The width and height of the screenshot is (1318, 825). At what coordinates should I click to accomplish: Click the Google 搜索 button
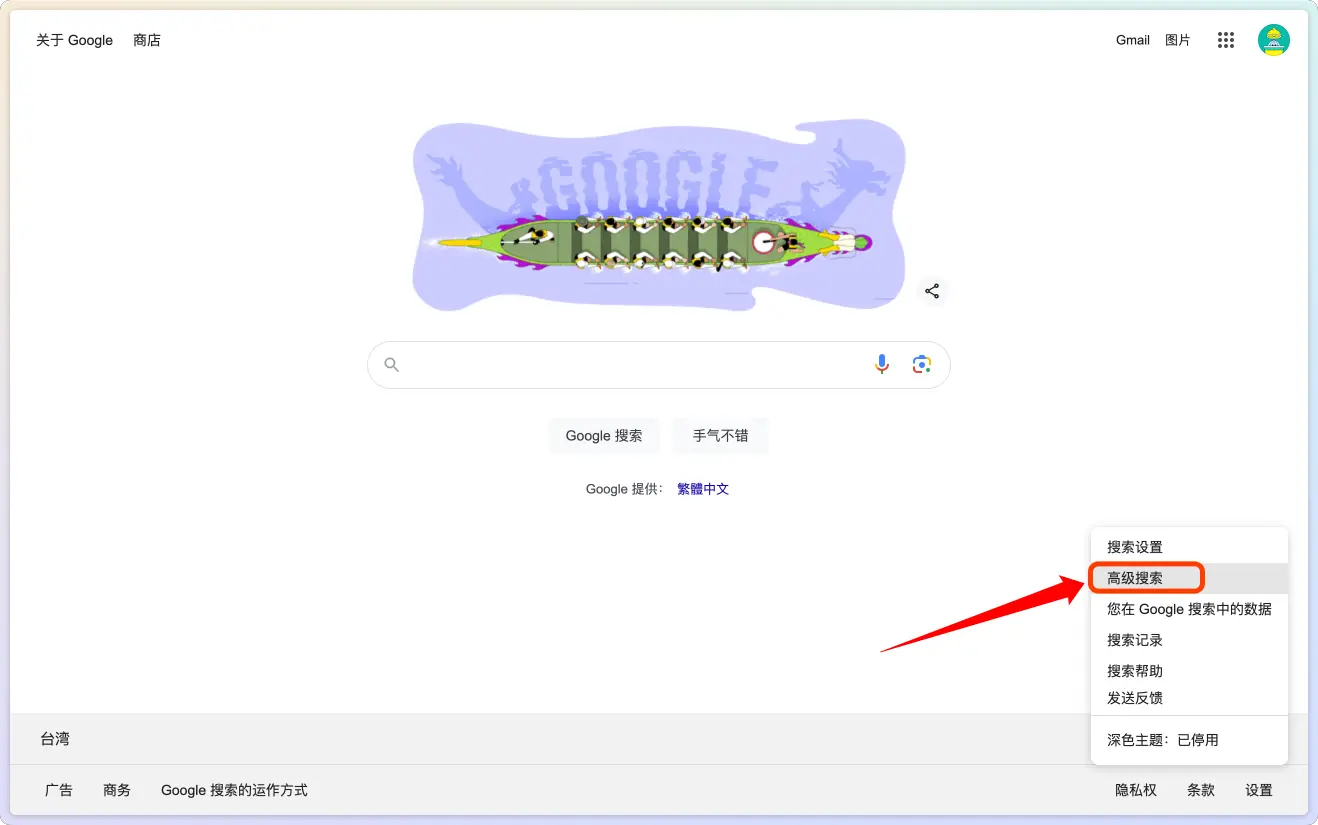point(604,436)
